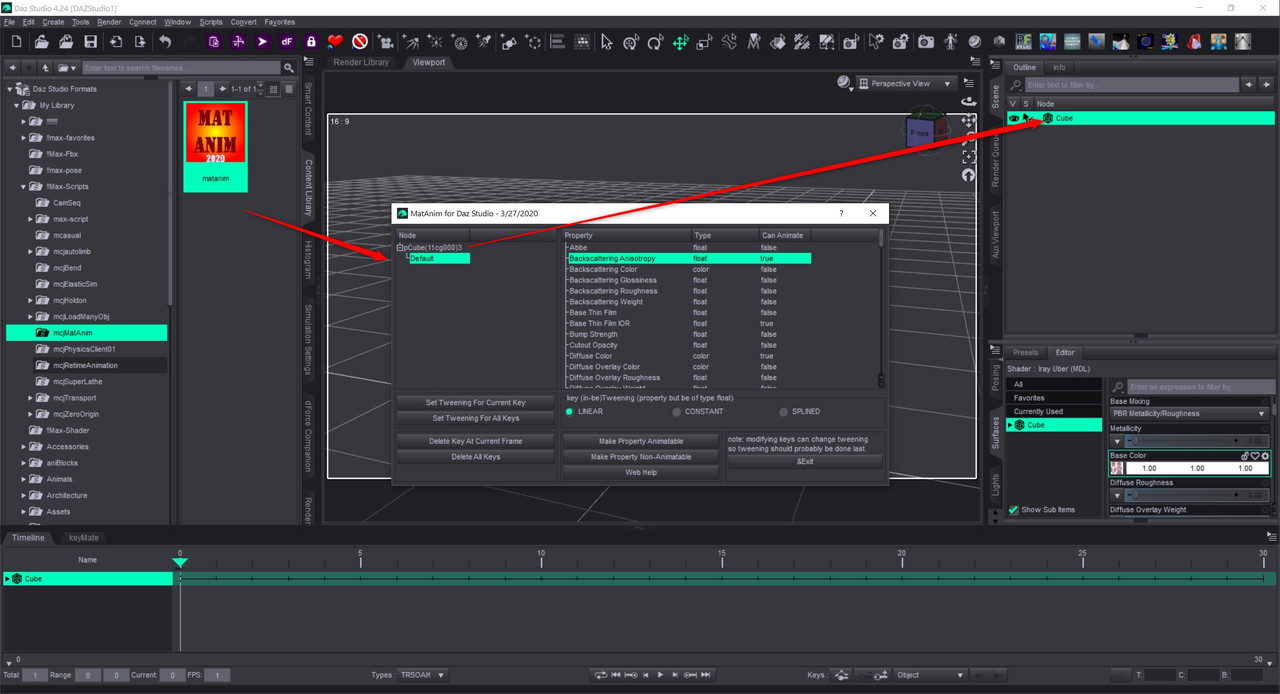This screenshot has height=694, width=1280.
Task: Collapse the pCube(11cg000)3 node in MatAnim
Action: point(400,247)
